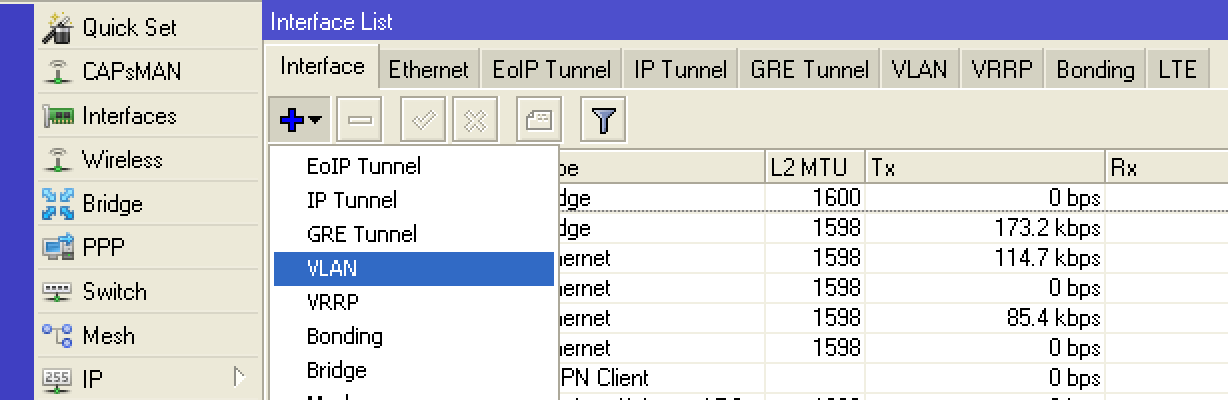Viewport: 1228px width, 400px height.
Task: Choose VLAN from the add menu
Action: click(414, 268)
